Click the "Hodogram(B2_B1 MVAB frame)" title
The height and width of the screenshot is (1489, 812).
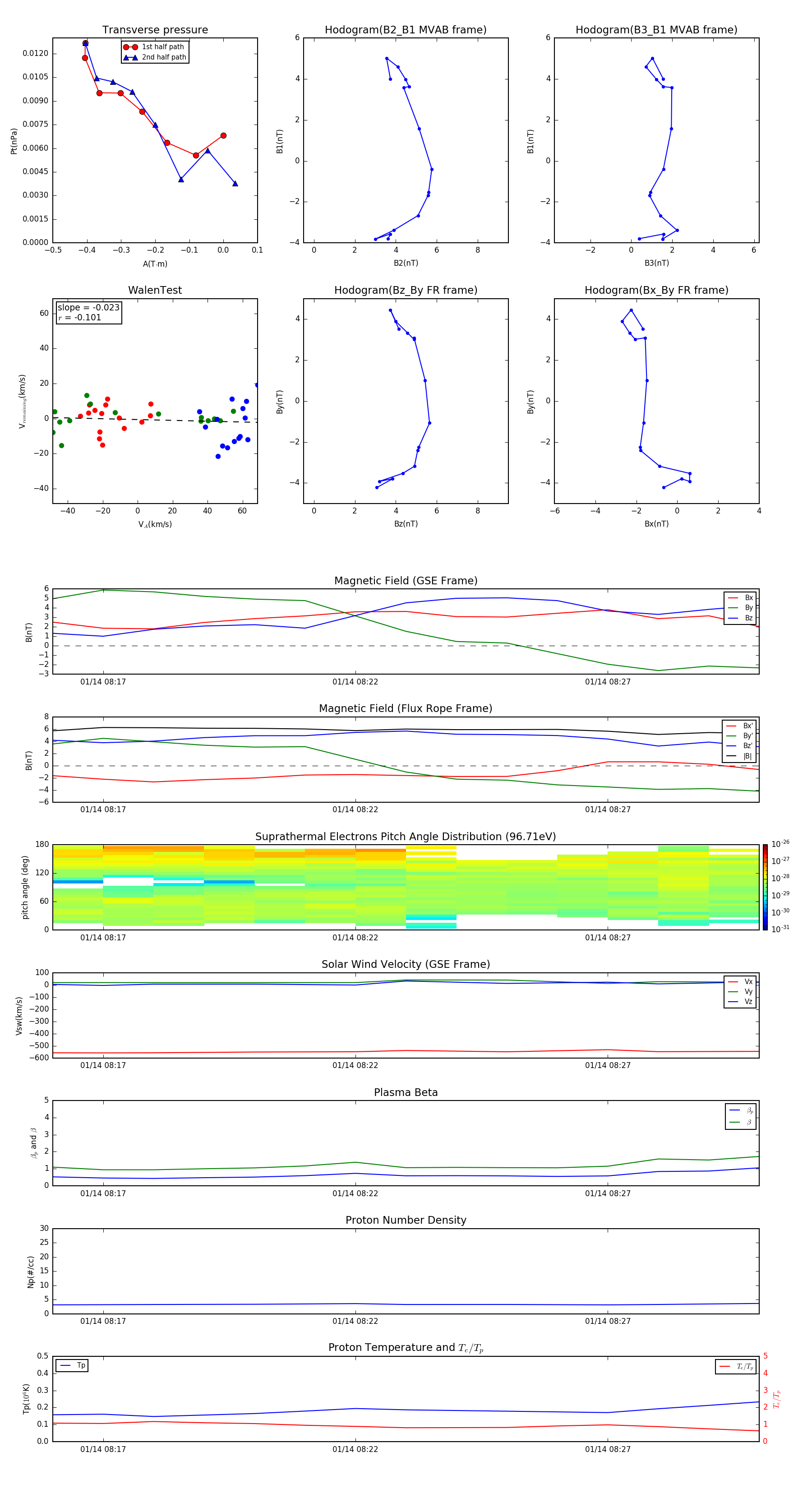coord(406,29)
